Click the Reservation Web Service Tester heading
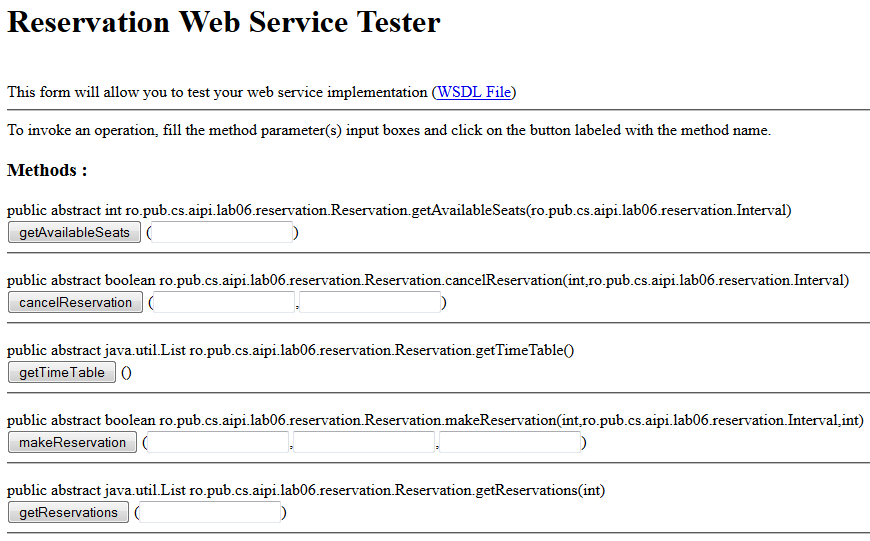The width and height of the screenshot is (870, 541). tap(224, 23)
